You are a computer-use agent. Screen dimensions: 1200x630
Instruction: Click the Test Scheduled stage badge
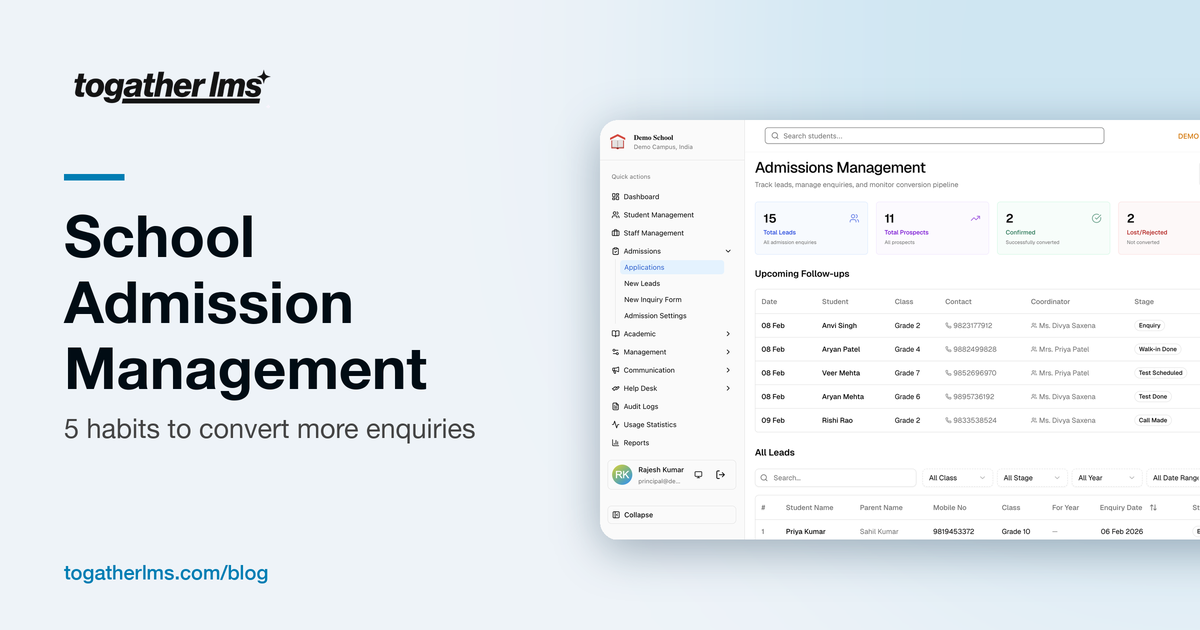point(1160,373)
